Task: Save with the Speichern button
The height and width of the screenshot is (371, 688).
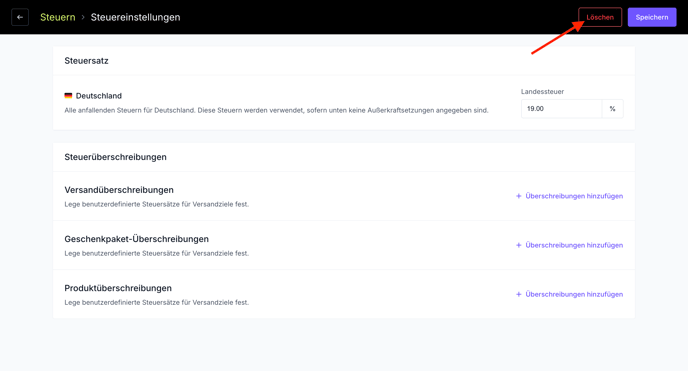Action: [x=652, y=17]
